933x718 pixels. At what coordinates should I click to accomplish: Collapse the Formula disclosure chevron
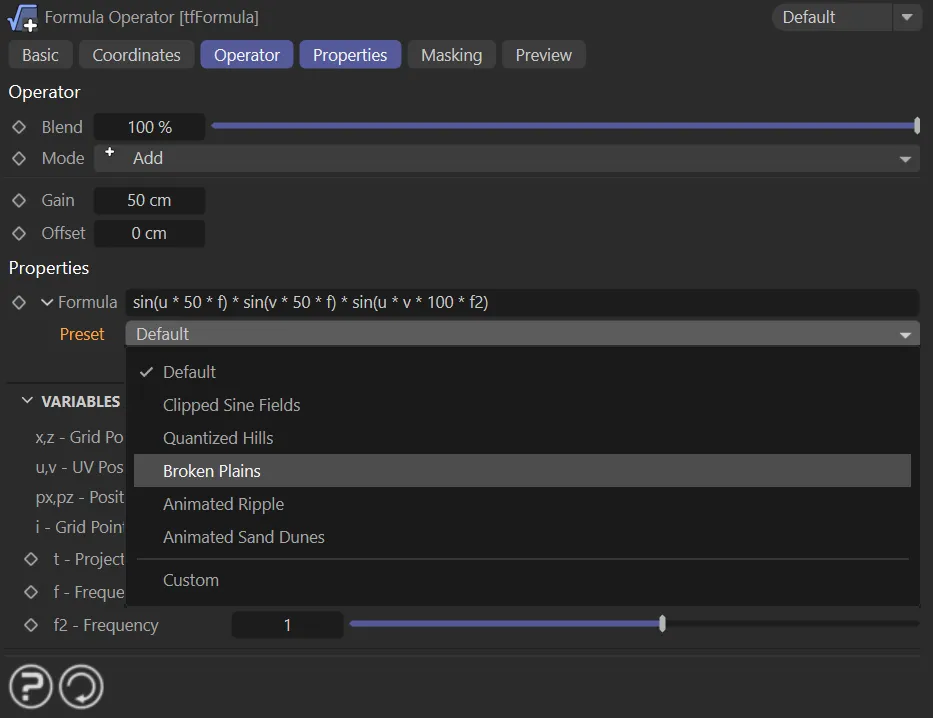point(46,302)
